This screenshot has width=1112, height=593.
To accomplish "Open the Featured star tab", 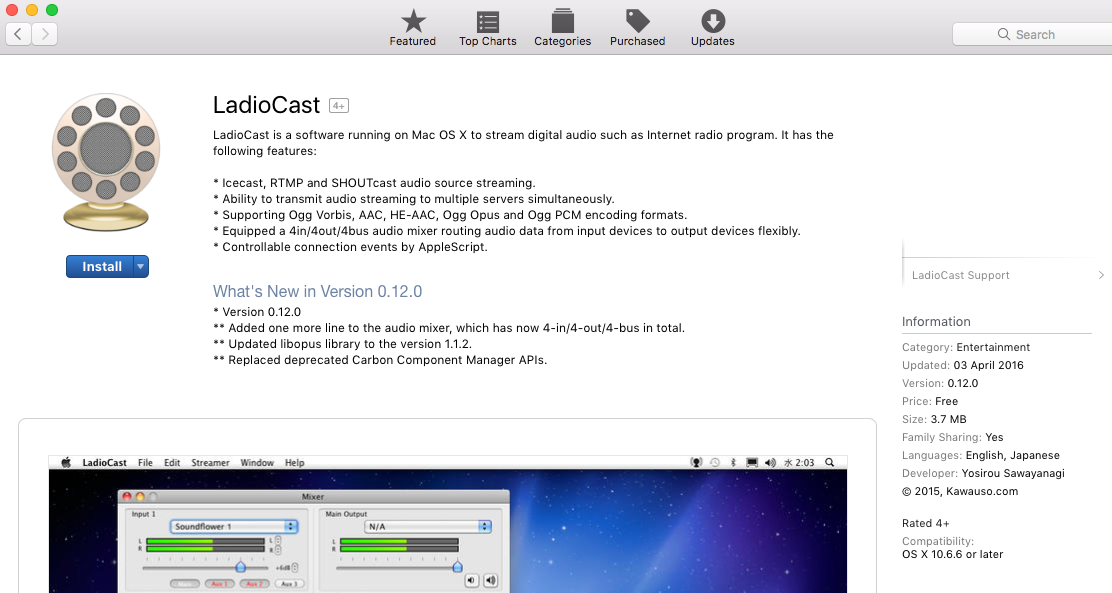I will (x=413, y=28).
